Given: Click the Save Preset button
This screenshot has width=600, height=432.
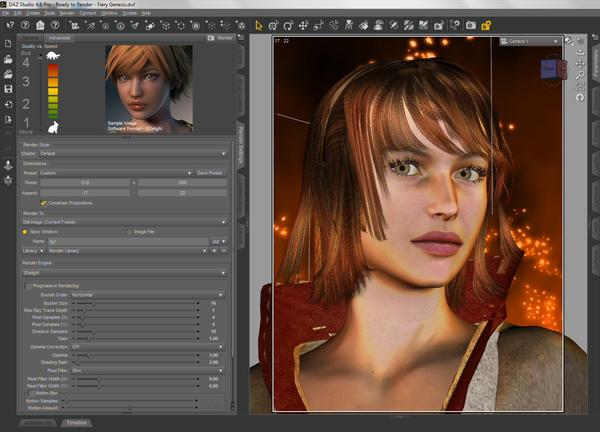Looking at the screenshot, I should (x=208, y=173).
